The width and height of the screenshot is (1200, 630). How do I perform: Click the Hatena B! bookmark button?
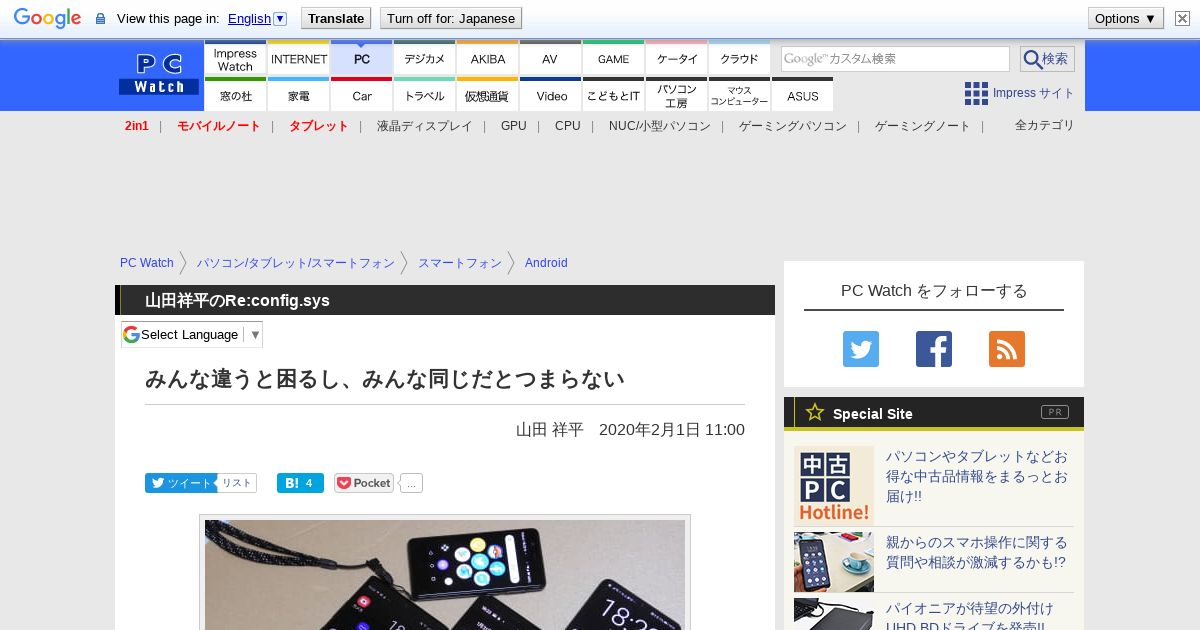[x=300, y=483]
